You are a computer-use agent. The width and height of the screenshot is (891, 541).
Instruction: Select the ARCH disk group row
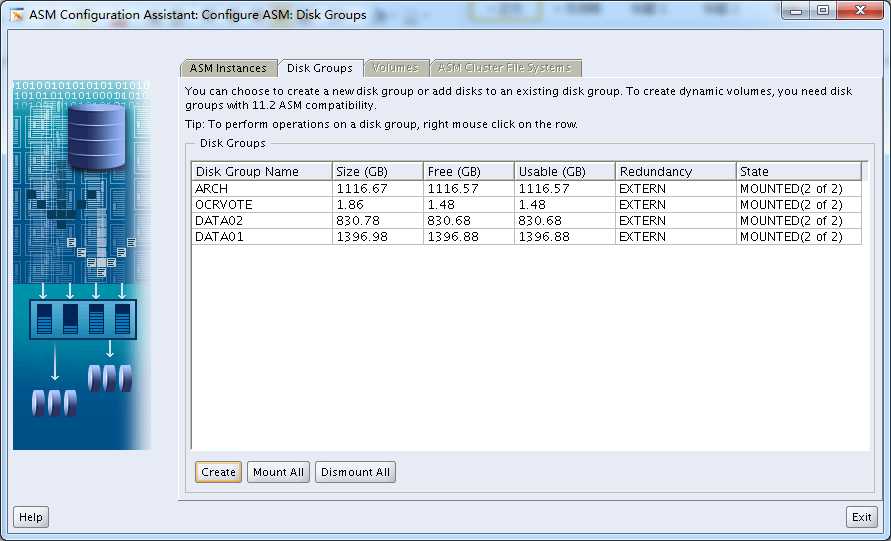point(527,189)
